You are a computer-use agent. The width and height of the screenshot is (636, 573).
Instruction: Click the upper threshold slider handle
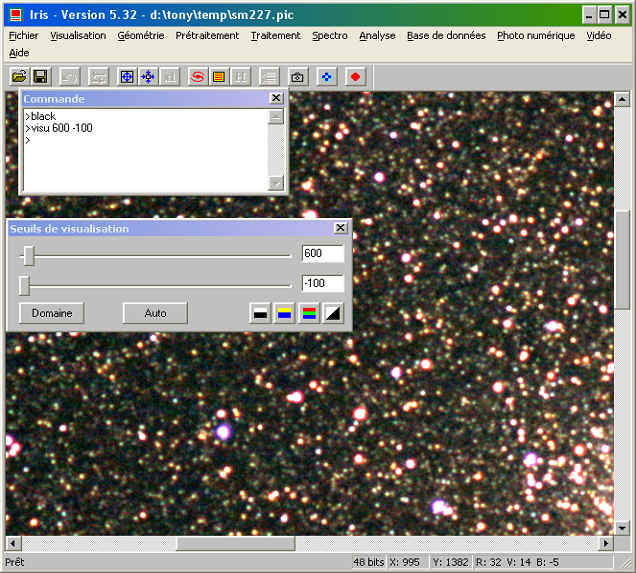click(x=28, y=256)
